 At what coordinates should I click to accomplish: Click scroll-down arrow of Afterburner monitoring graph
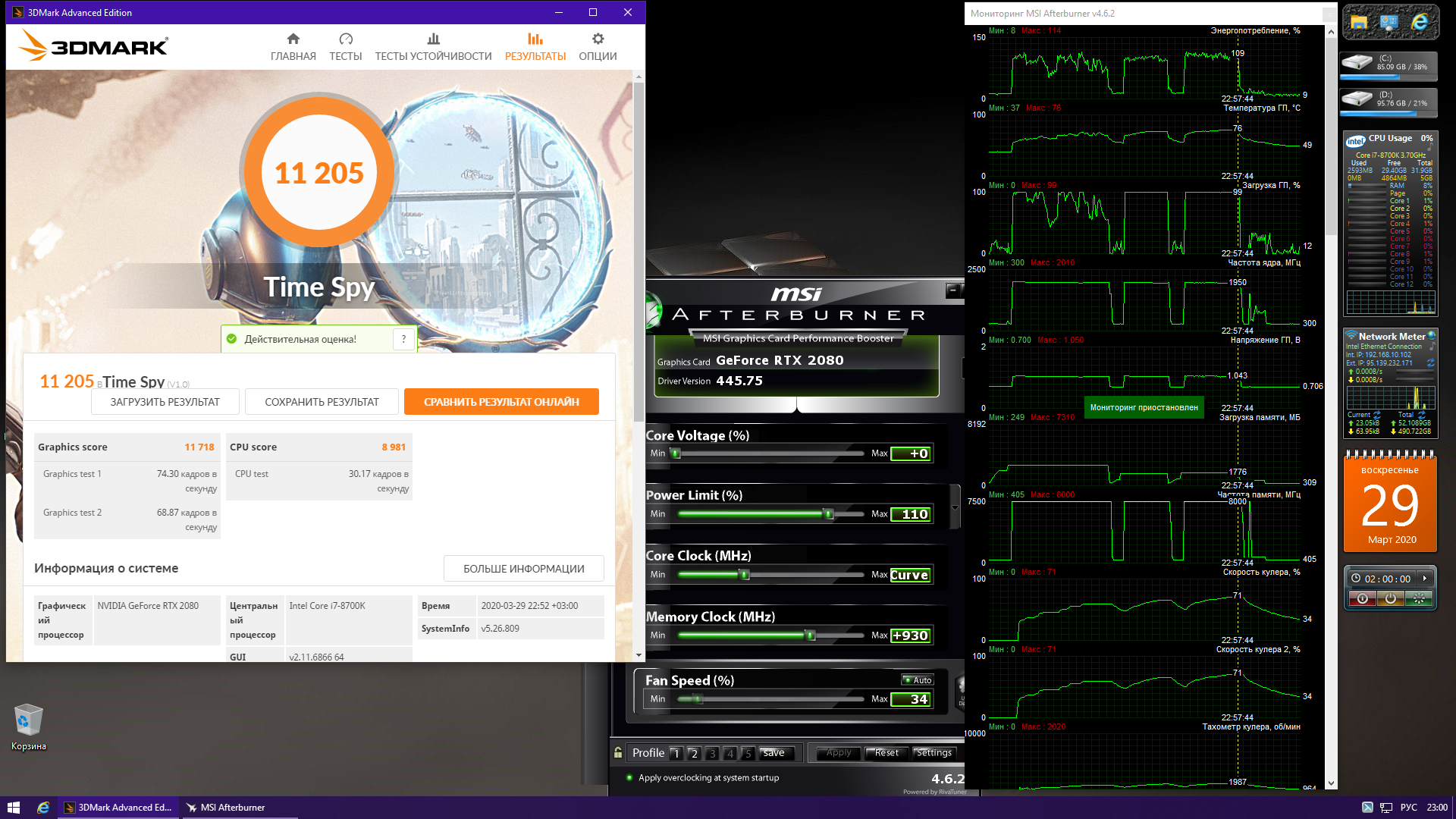tap(1331, 783)
